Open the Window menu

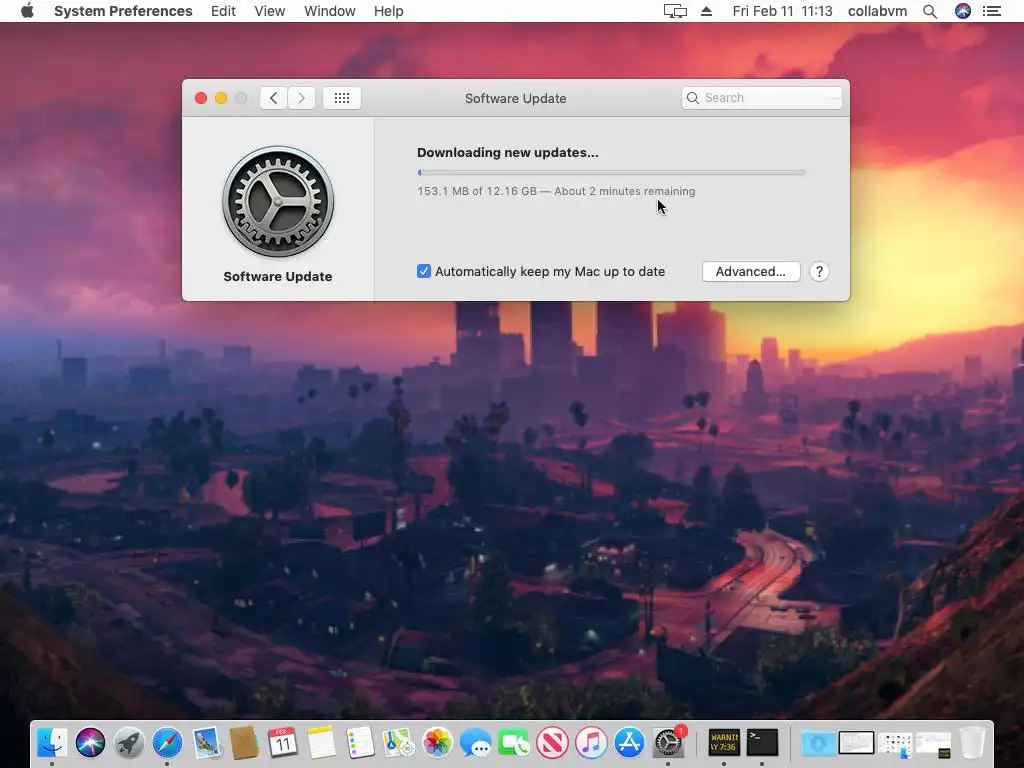[330, 11]
